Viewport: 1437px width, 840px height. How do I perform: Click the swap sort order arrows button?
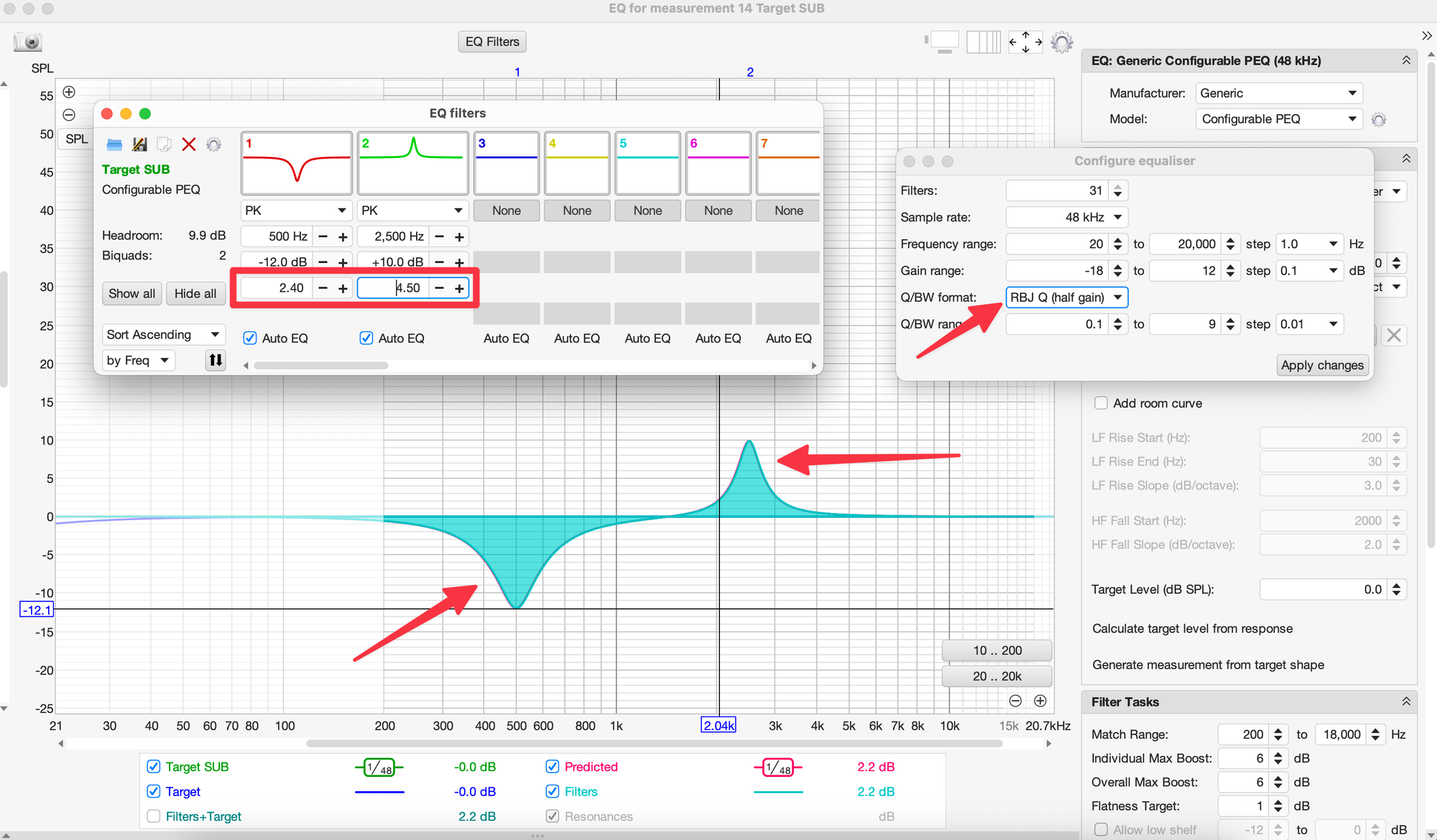[216, 360]
